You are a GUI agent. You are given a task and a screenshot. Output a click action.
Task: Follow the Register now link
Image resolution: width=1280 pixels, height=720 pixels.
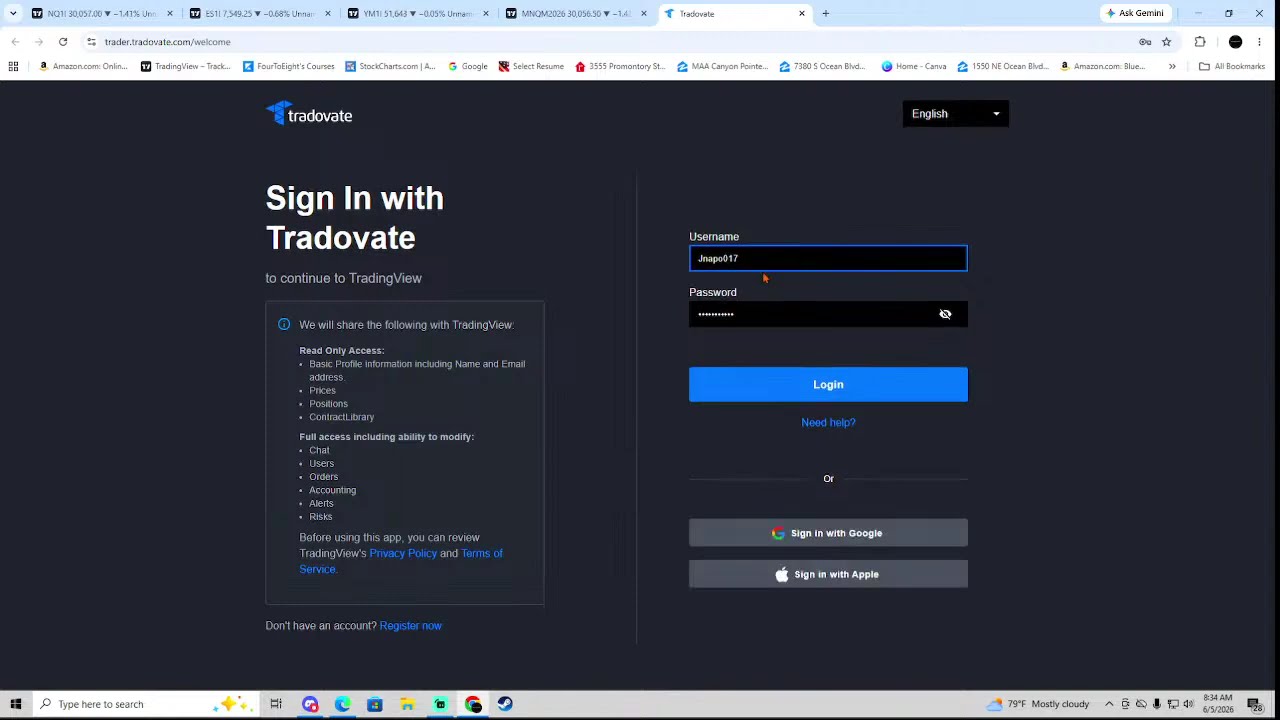tap(410, 625)
